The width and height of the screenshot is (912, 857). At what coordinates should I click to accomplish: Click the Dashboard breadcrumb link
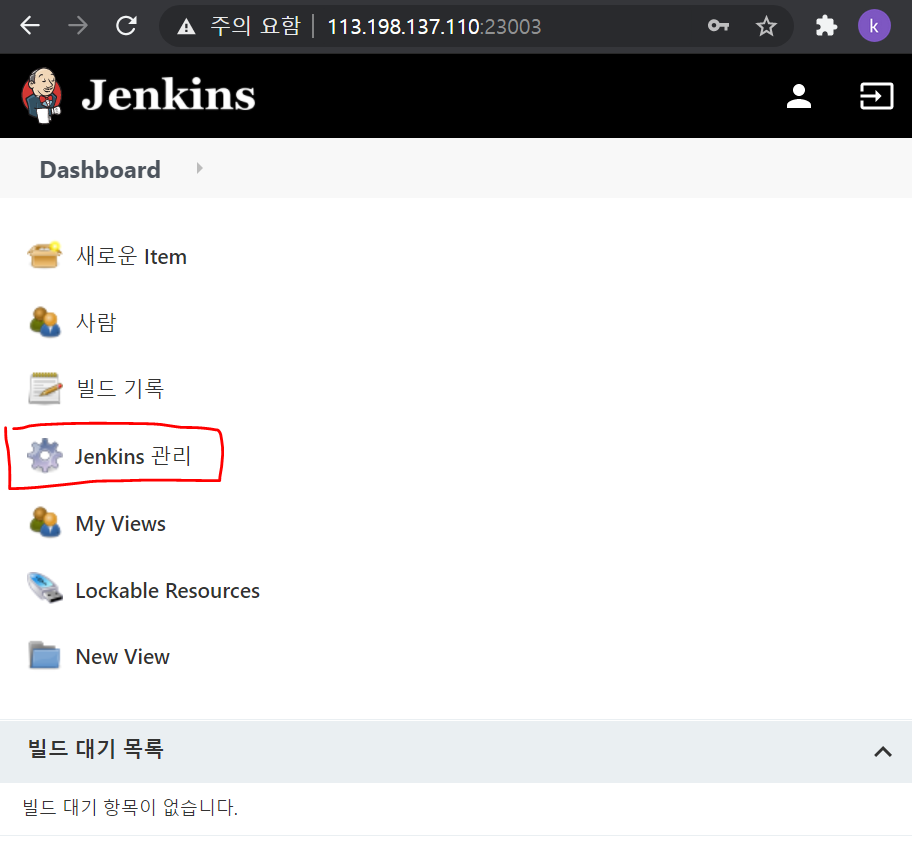100,169
